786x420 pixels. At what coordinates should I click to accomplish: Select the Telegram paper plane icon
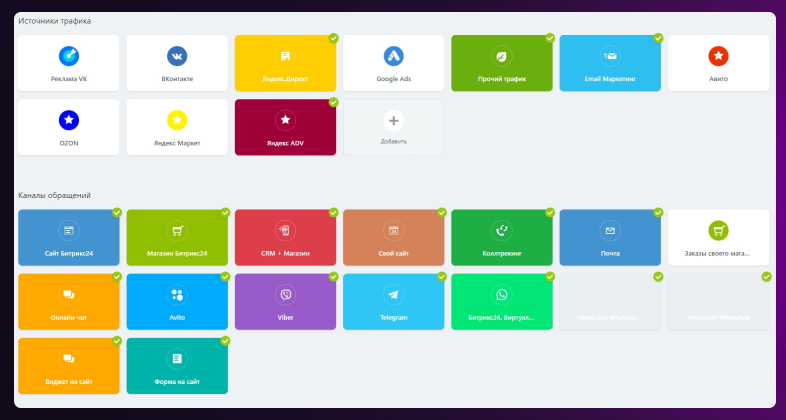(x=394, y=295)
